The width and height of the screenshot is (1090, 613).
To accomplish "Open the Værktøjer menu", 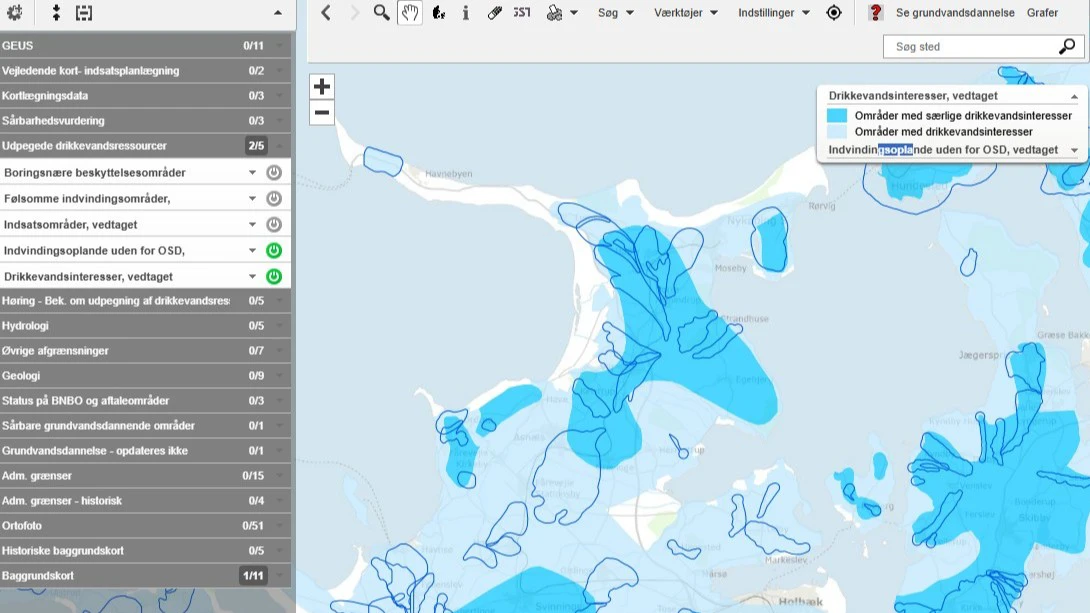I will pos(686,13).
